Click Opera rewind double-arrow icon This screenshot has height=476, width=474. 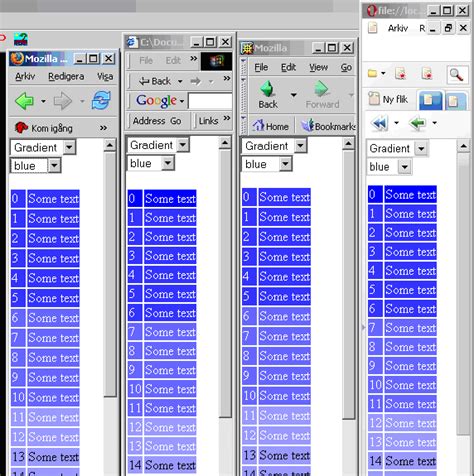point(379,123)
